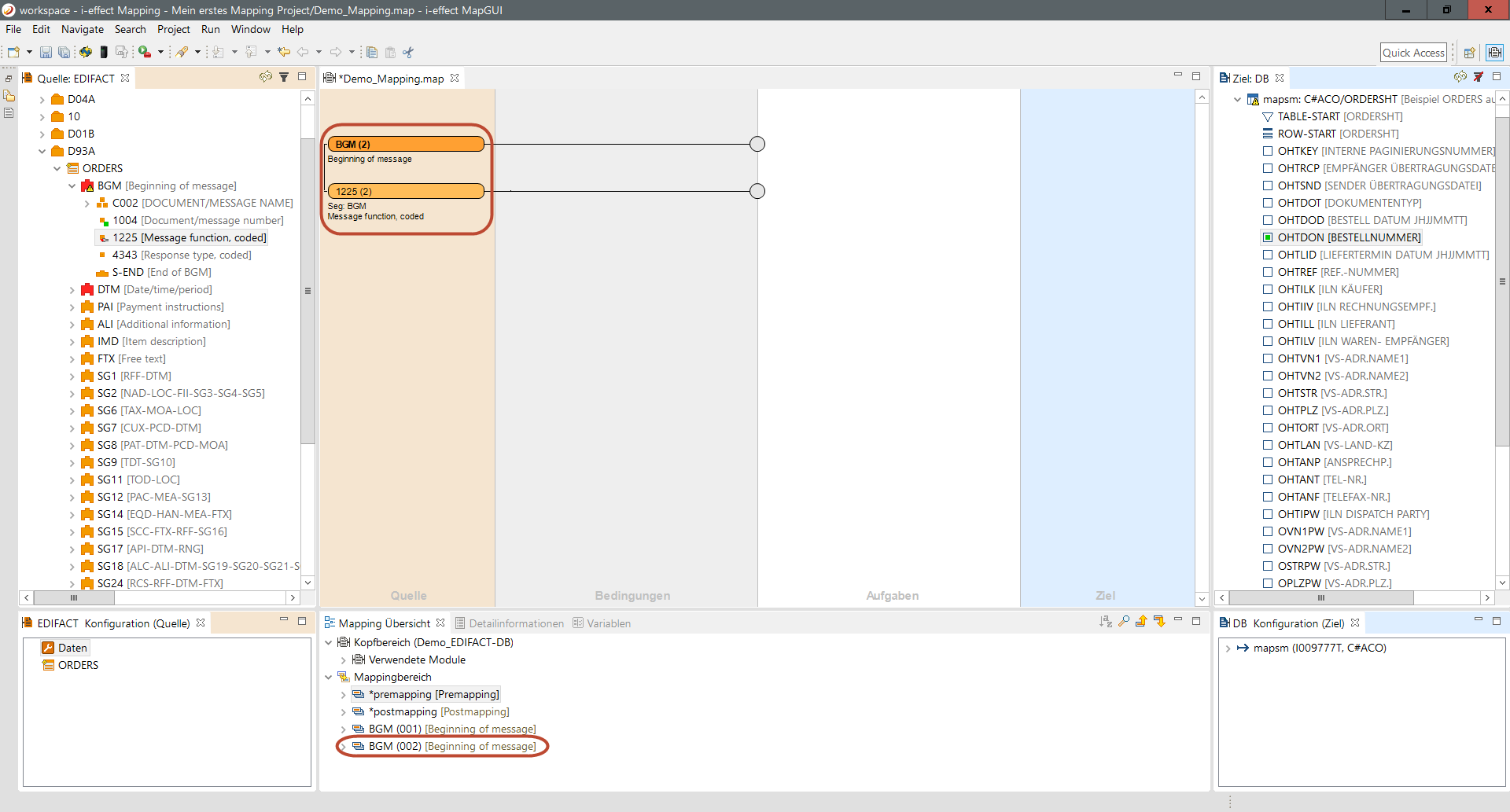Expand the BGM (002) mapping entry

pyautogui.click(x=344, y=747)
